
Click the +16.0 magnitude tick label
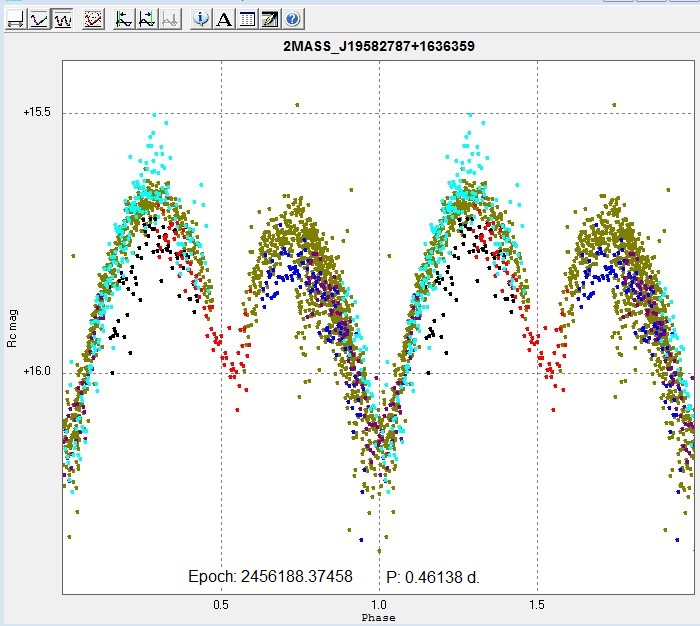point(37,371)
